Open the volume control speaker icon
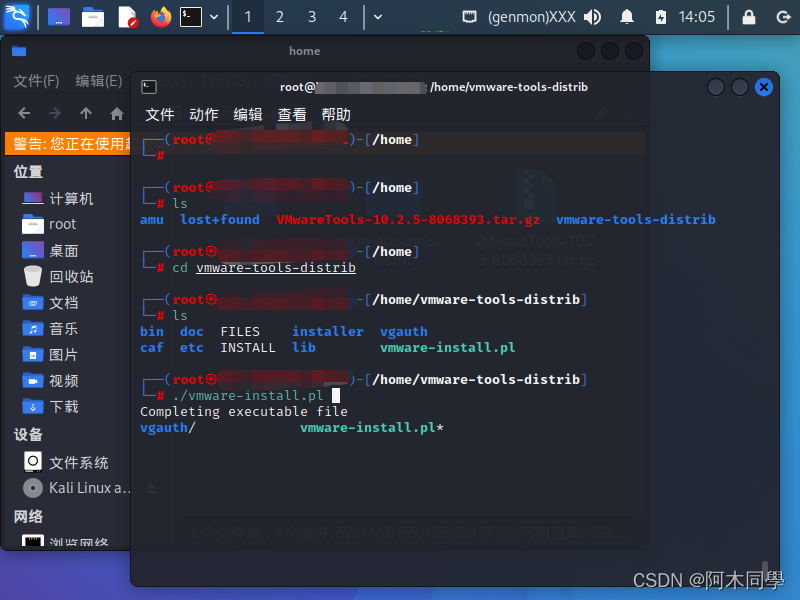Screen dimensions: 800x600 (592, 17)
